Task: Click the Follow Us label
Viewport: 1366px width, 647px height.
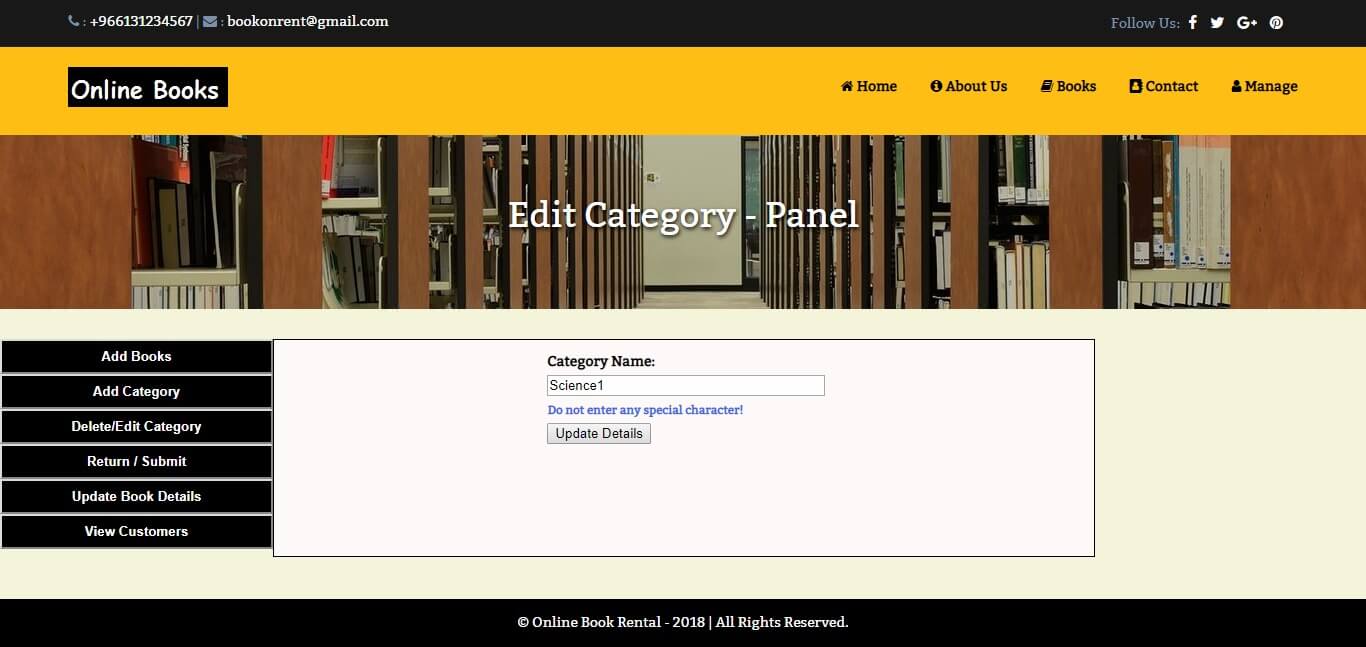Action: (x=1145, y=23)
